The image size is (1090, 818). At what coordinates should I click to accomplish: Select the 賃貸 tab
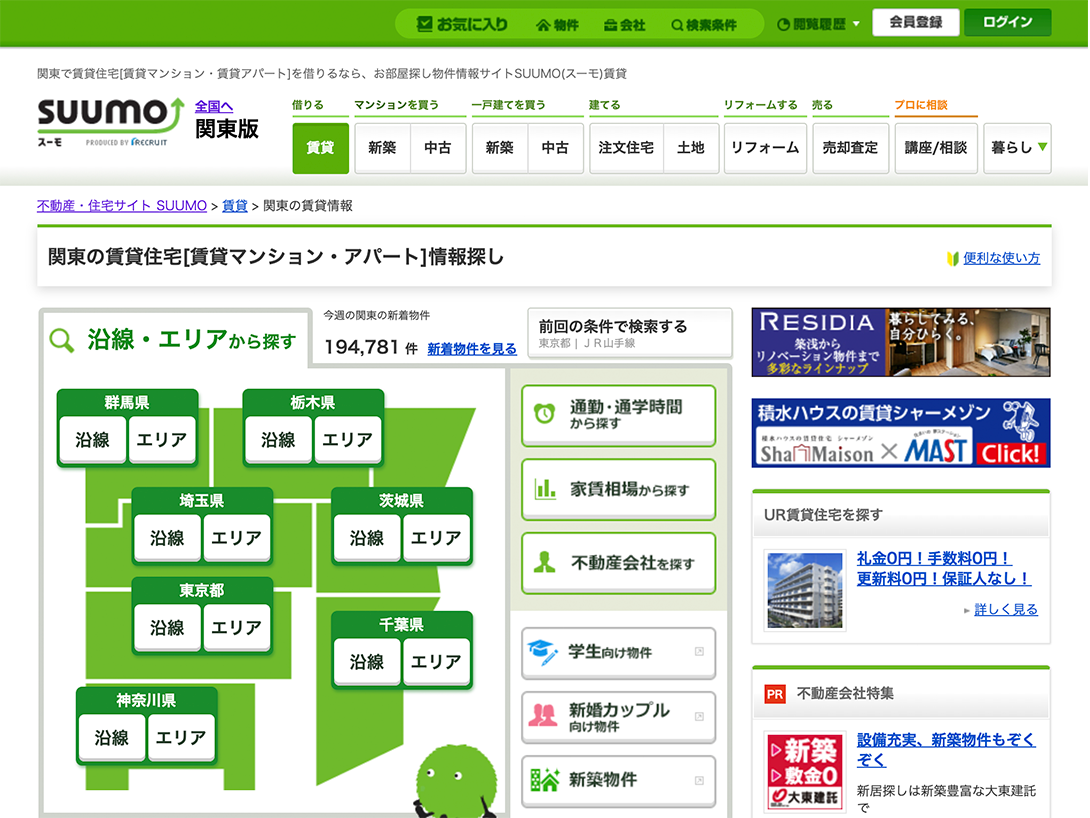click(x=320, y=148)
